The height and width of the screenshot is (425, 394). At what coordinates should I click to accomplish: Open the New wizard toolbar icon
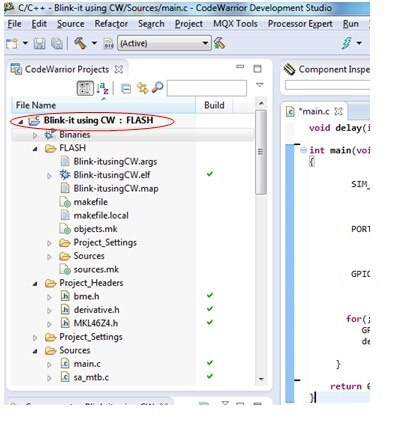point(12,43)
